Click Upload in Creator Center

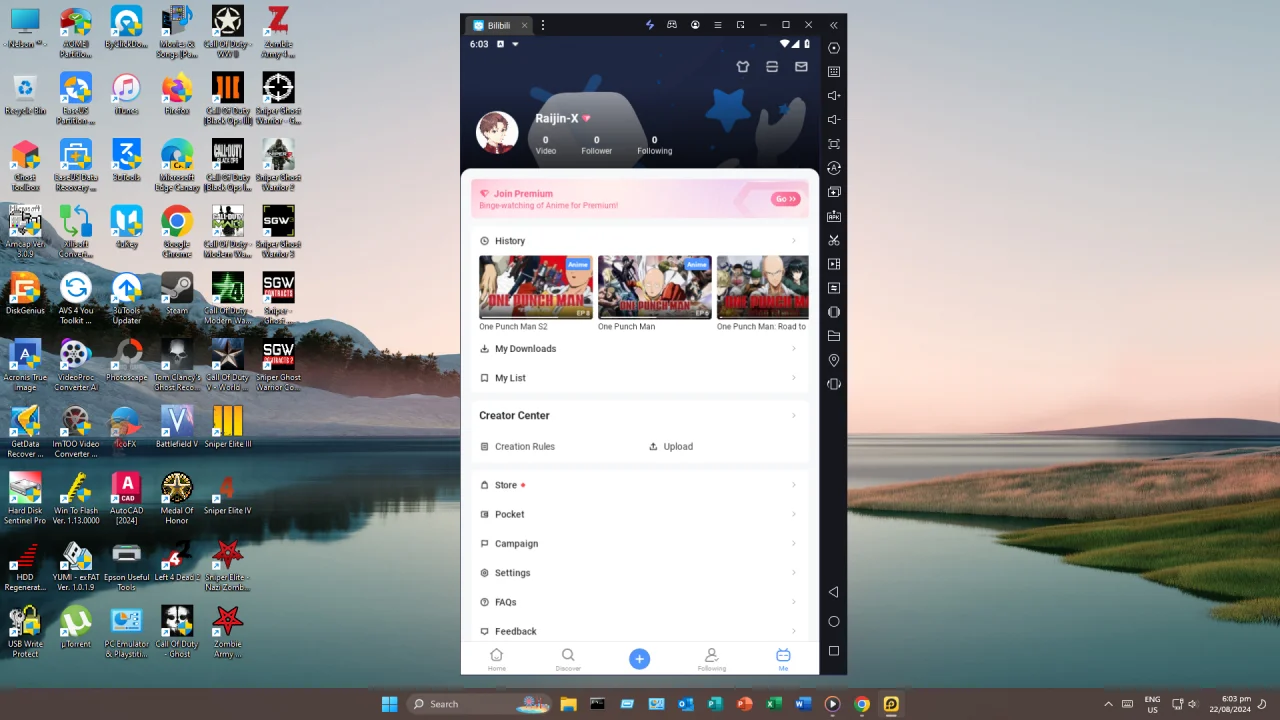pyautogui.click(x=671, y=447)
